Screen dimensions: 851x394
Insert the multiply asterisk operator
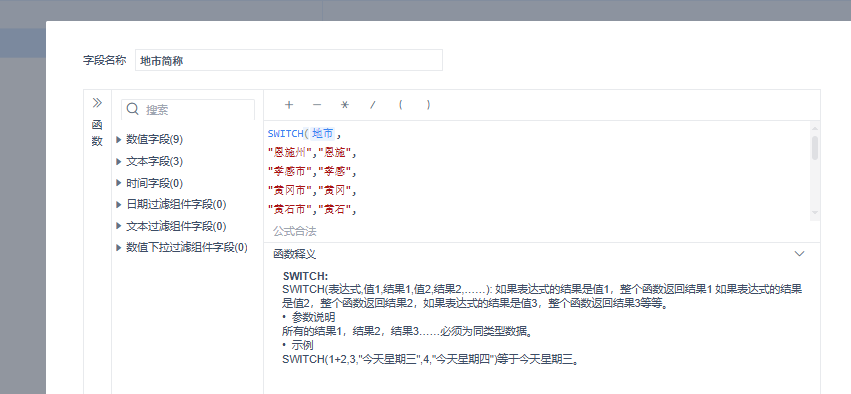[x=345, y=105]
